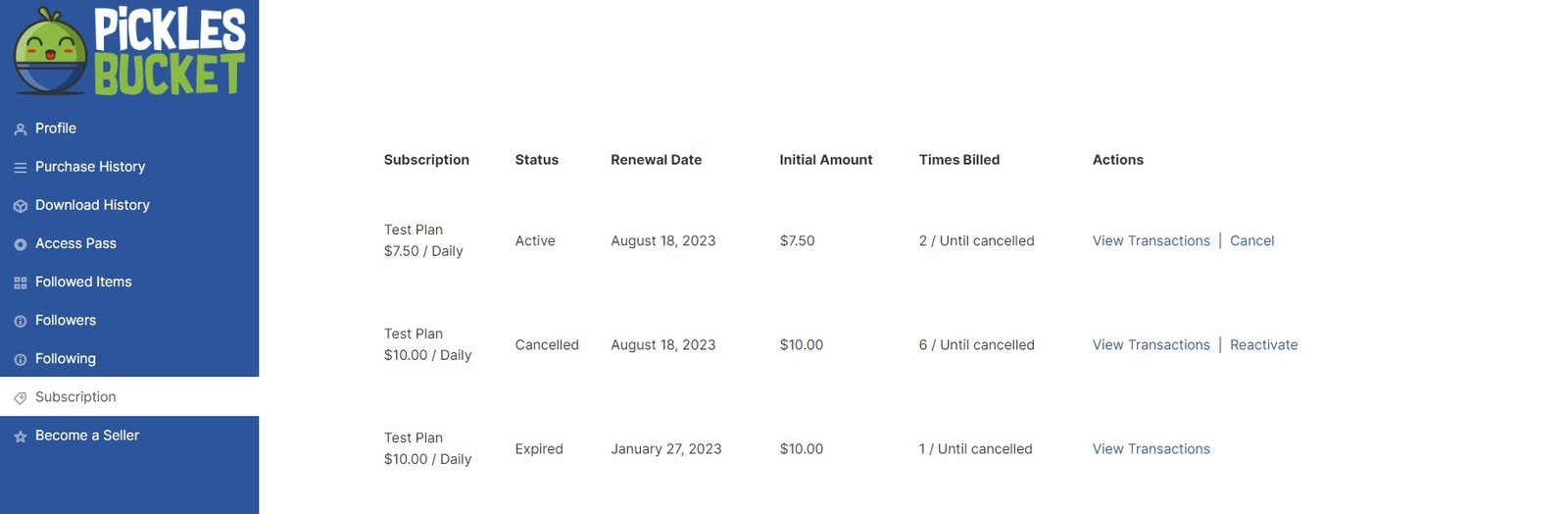Image resolution: width=1568 pixels, height=514 pixels.
Task: Go to Purchase History page
Action: click(90, 167)
